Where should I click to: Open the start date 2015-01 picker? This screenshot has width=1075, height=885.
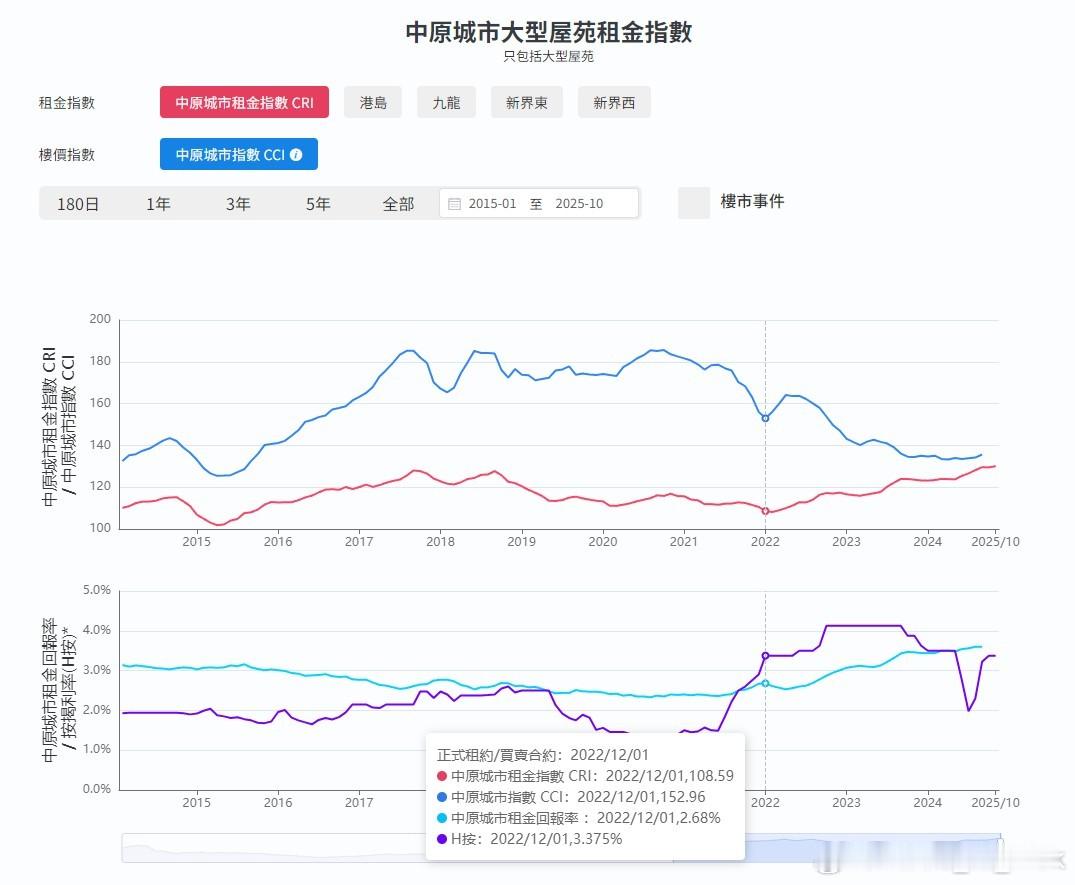[492, 203]
